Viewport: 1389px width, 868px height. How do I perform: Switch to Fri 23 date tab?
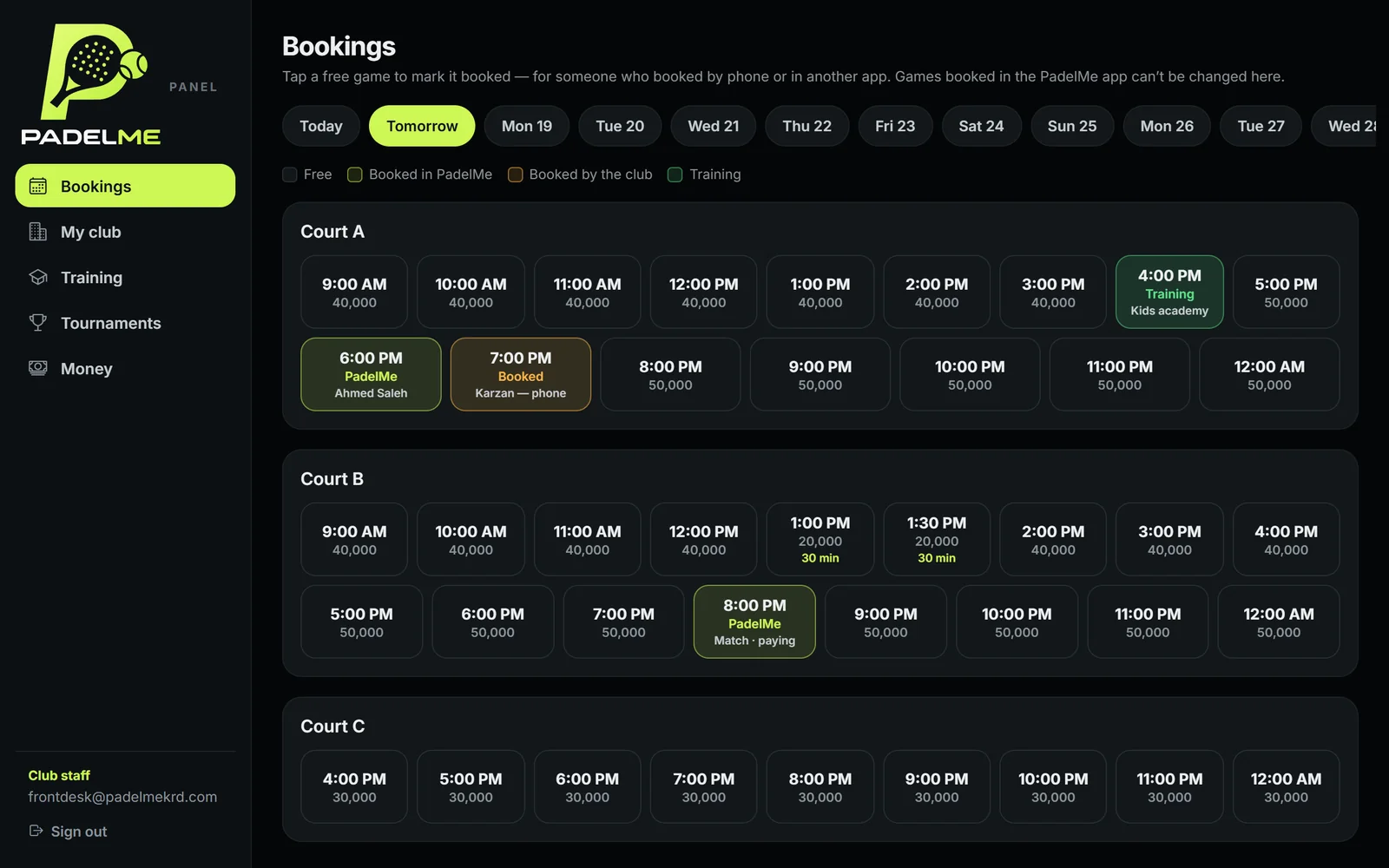point(895,126)
